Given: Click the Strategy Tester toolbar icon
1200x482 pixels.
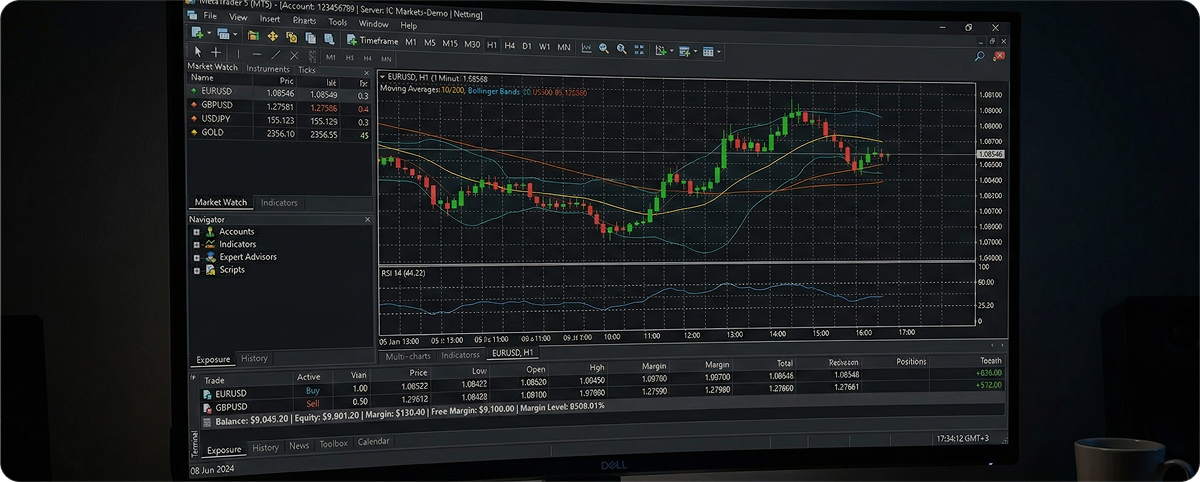Looking at the screenshot, I should (x=329, y=39).
